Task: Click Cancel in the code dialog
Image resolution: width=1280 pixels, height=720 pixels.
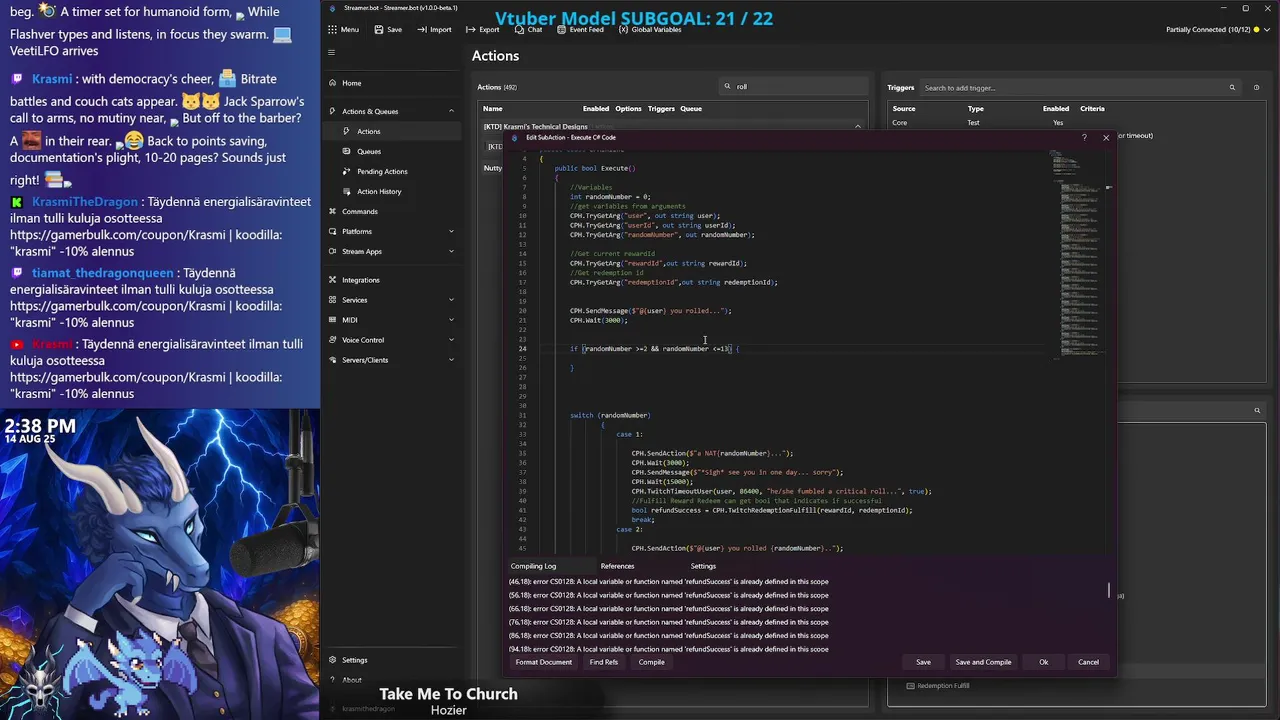Action: (x=1088, y=662)
